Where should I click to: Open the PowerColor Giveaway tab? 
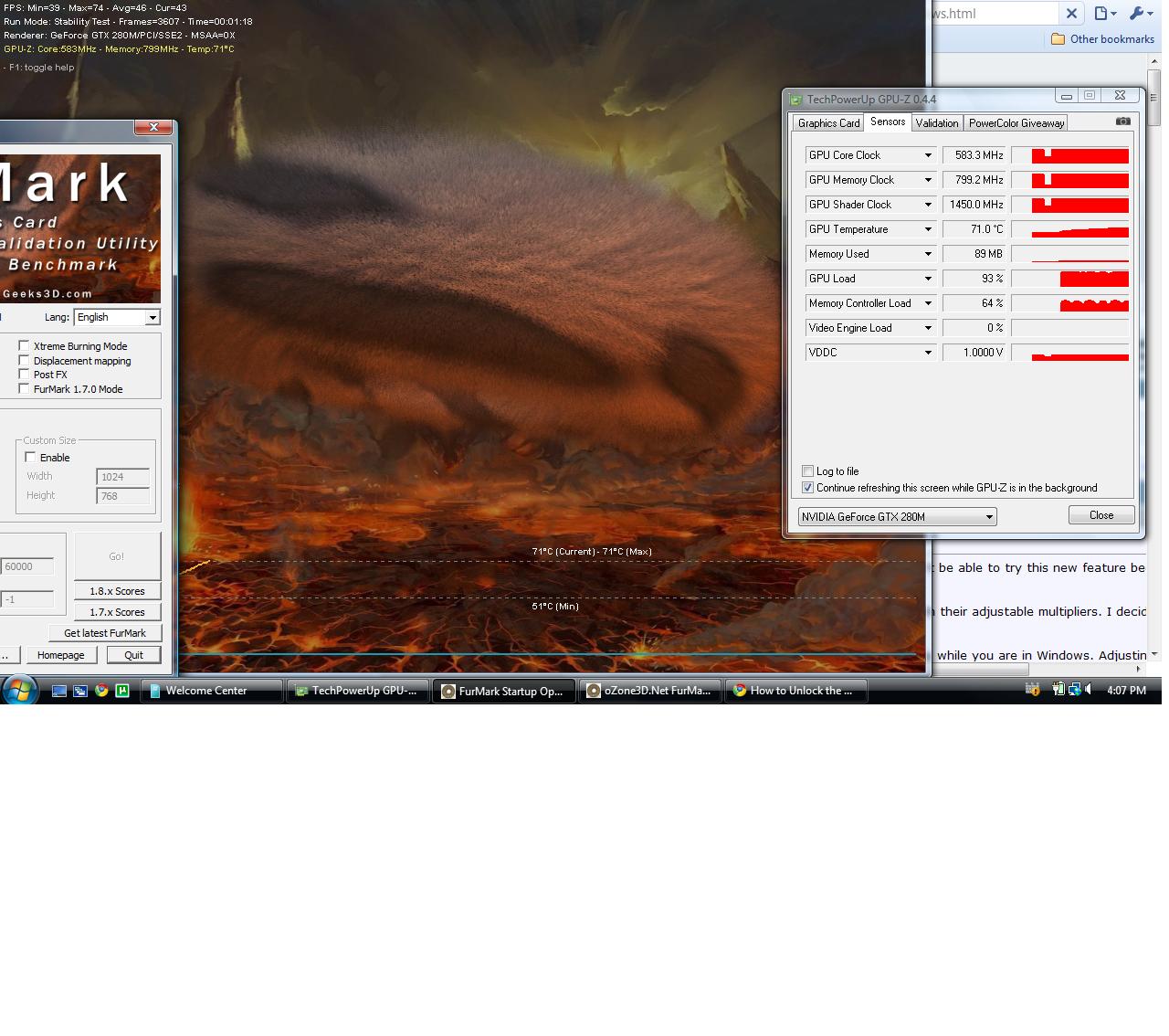1016,123
